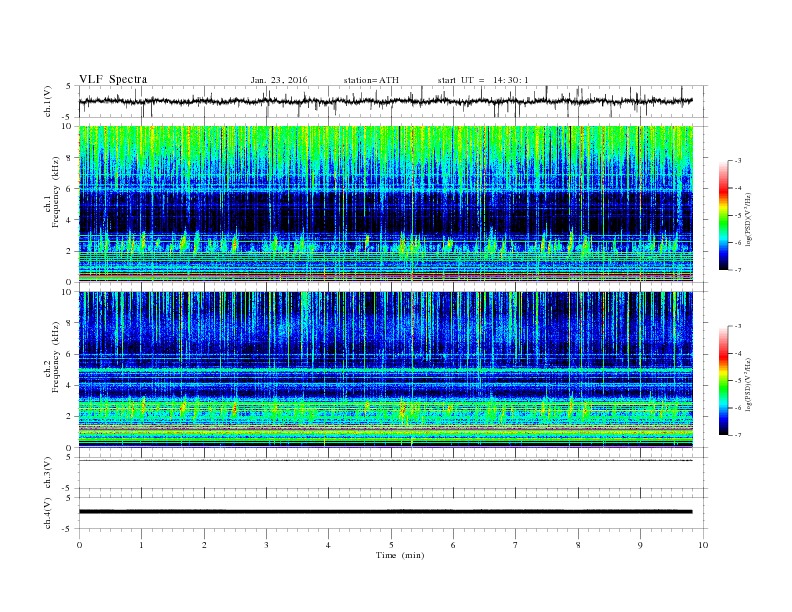Click the "station=ATH" header label

(x=371, y=80)
